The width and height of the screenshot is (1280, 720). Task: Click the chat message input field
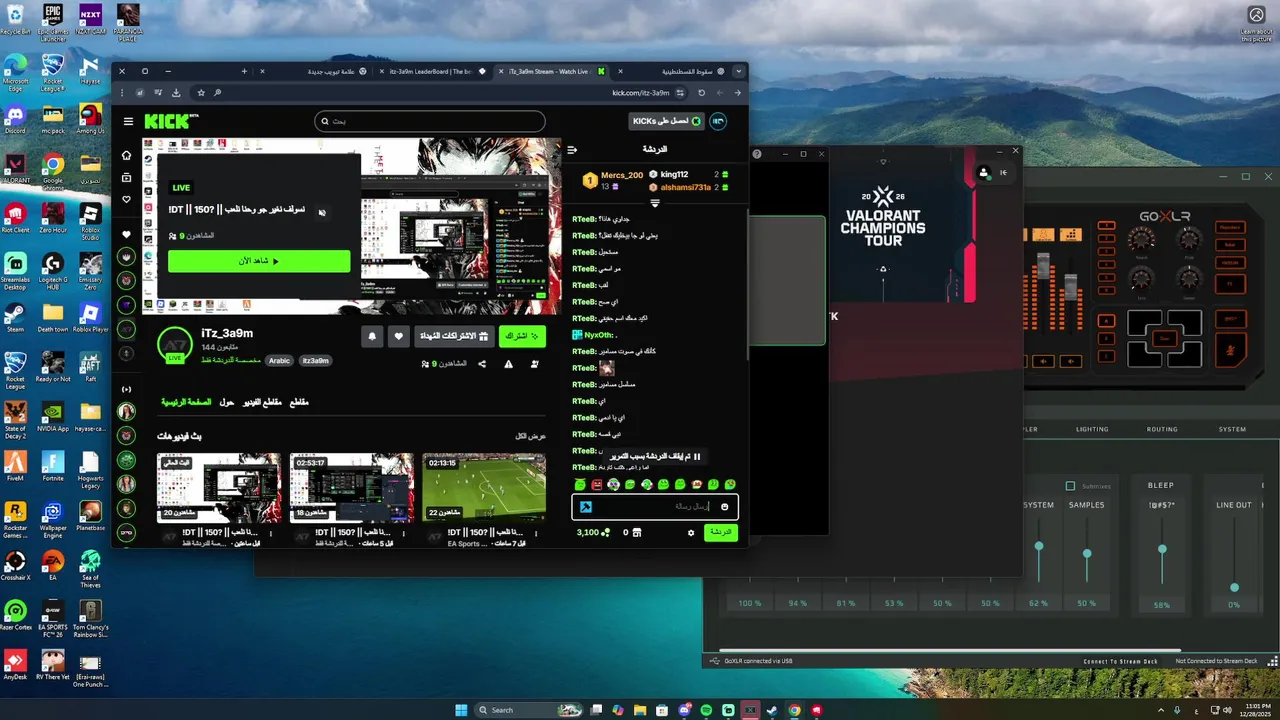click(655, 507)
